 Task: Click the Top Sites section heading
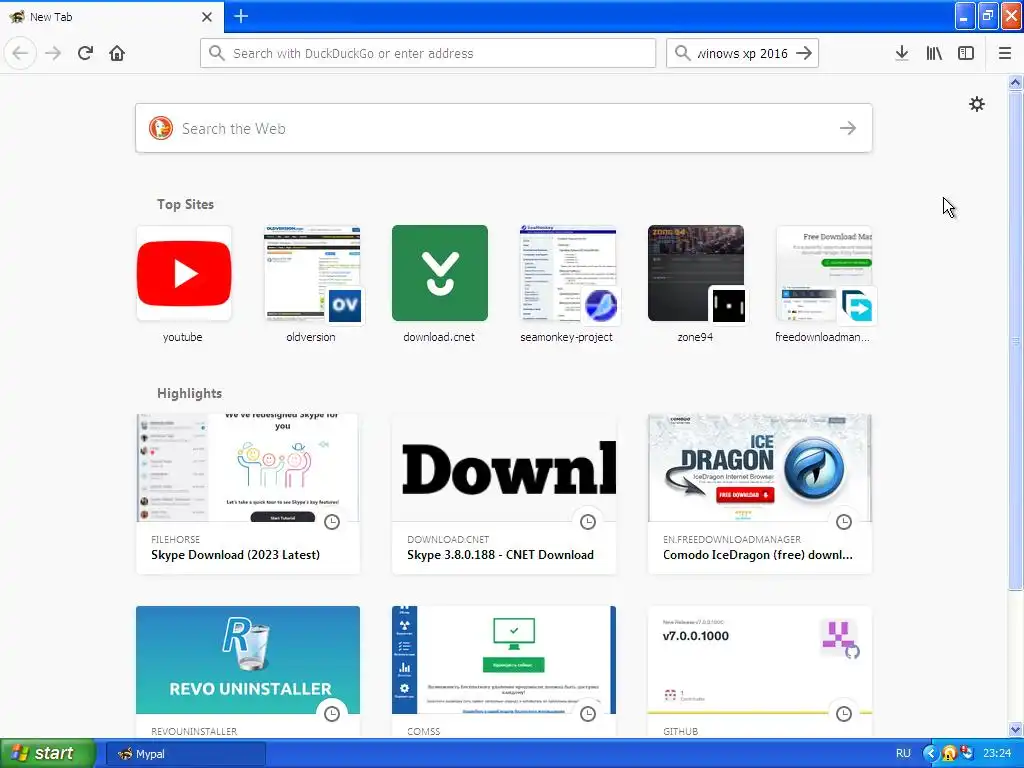click(185, 204)
